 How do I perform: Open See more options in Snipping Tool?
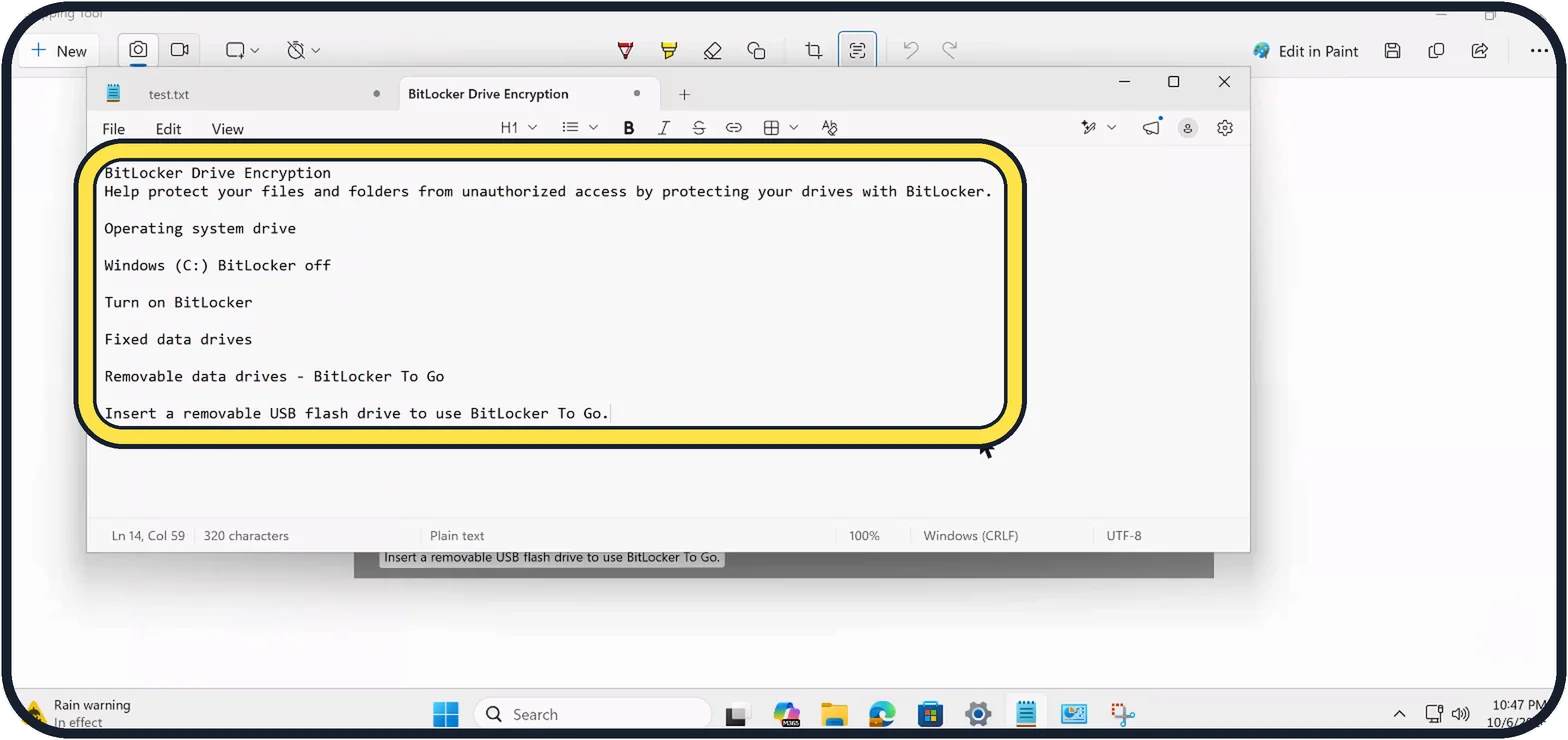[x=1538, y=51]
